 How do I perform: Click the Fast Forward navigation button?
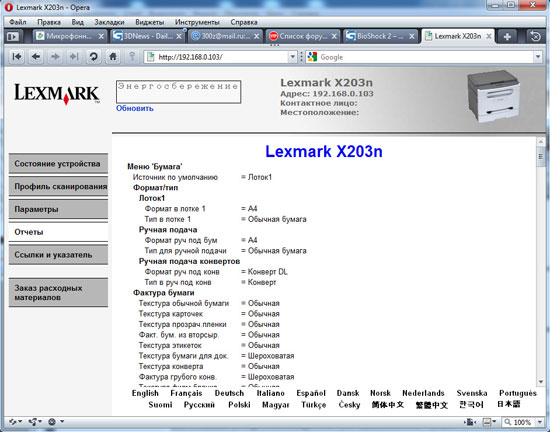pos(74,56)
